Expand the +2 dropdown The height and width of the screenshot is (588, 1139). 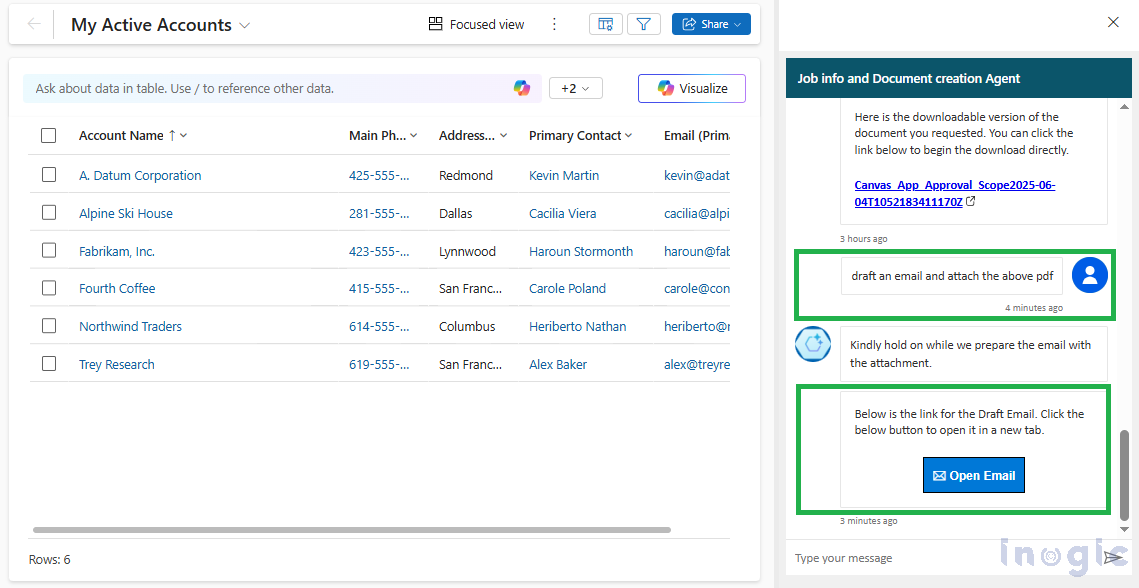point(575,89)
